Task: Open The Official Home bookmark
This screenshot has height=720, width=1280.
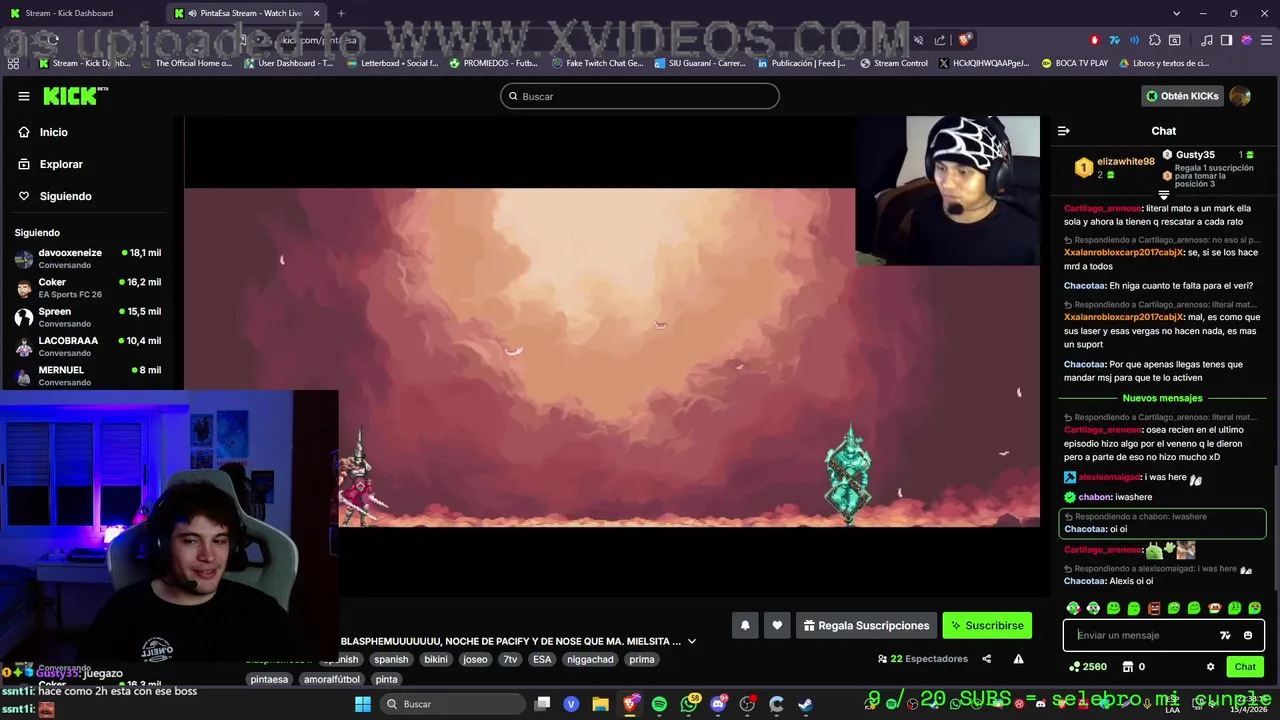Action: click(x=185, y=63)
